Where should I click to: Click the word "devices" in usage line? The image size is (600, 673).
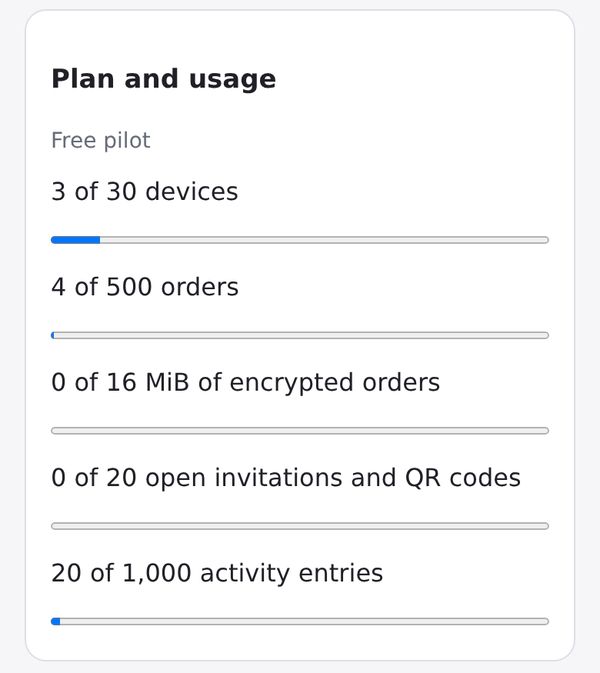[192, 191]
